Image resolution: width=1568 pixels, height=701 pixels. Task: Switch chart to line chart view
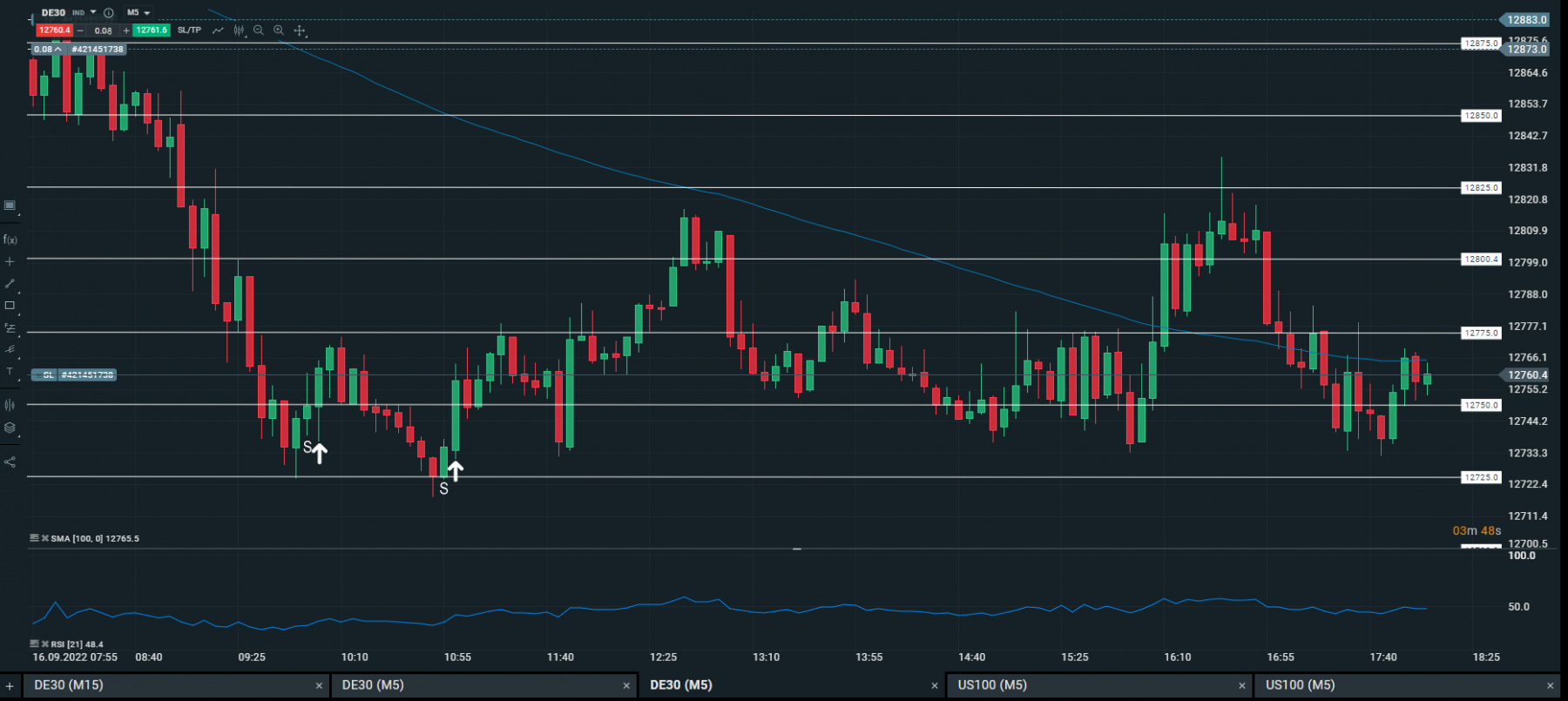[218, 30]
